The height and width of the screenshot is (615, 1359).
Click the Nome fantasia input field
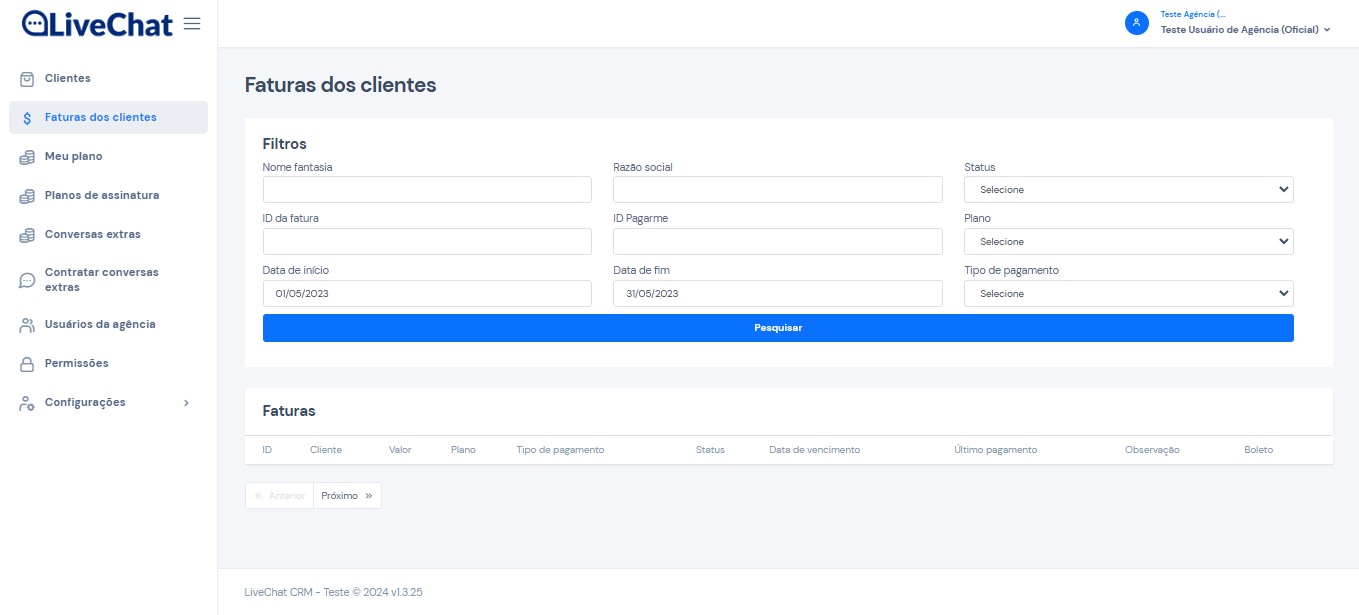coord(427,190)
